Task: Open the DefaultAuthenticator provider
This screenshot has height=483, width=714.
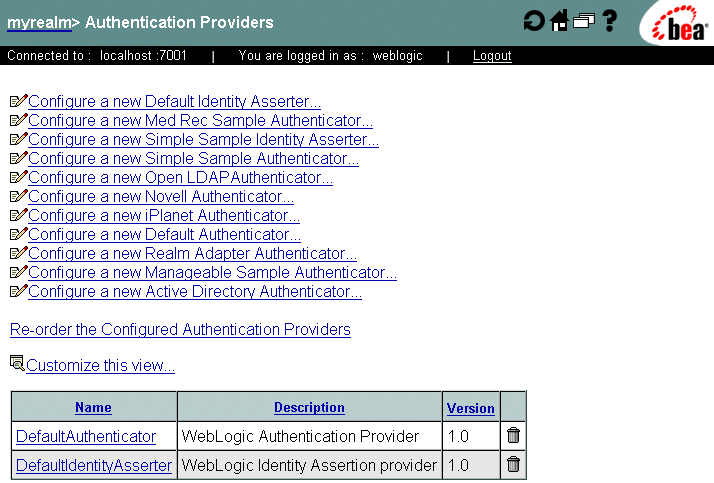Action: [86, 437]
